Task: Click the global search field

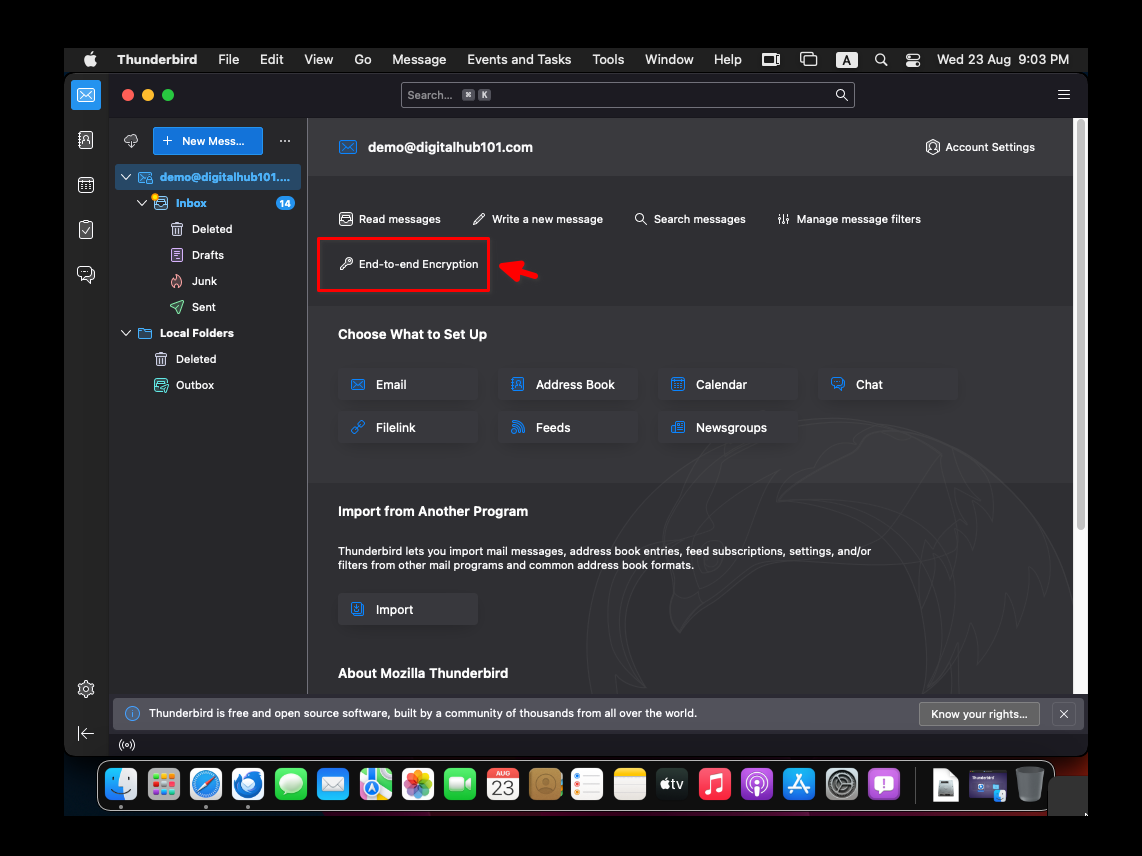Action: point(627,95)
